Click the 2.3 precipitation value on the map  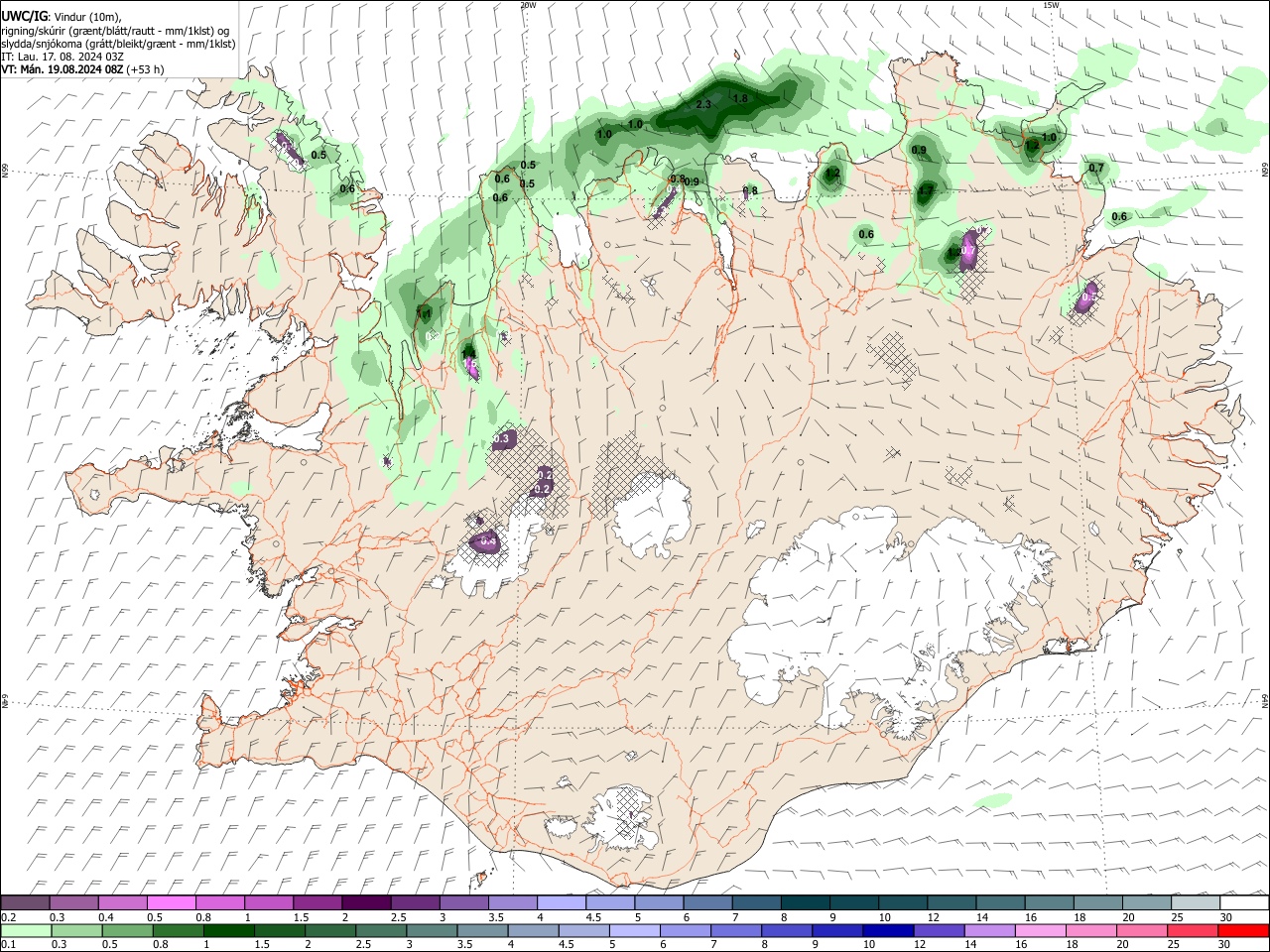click(703, 104)
